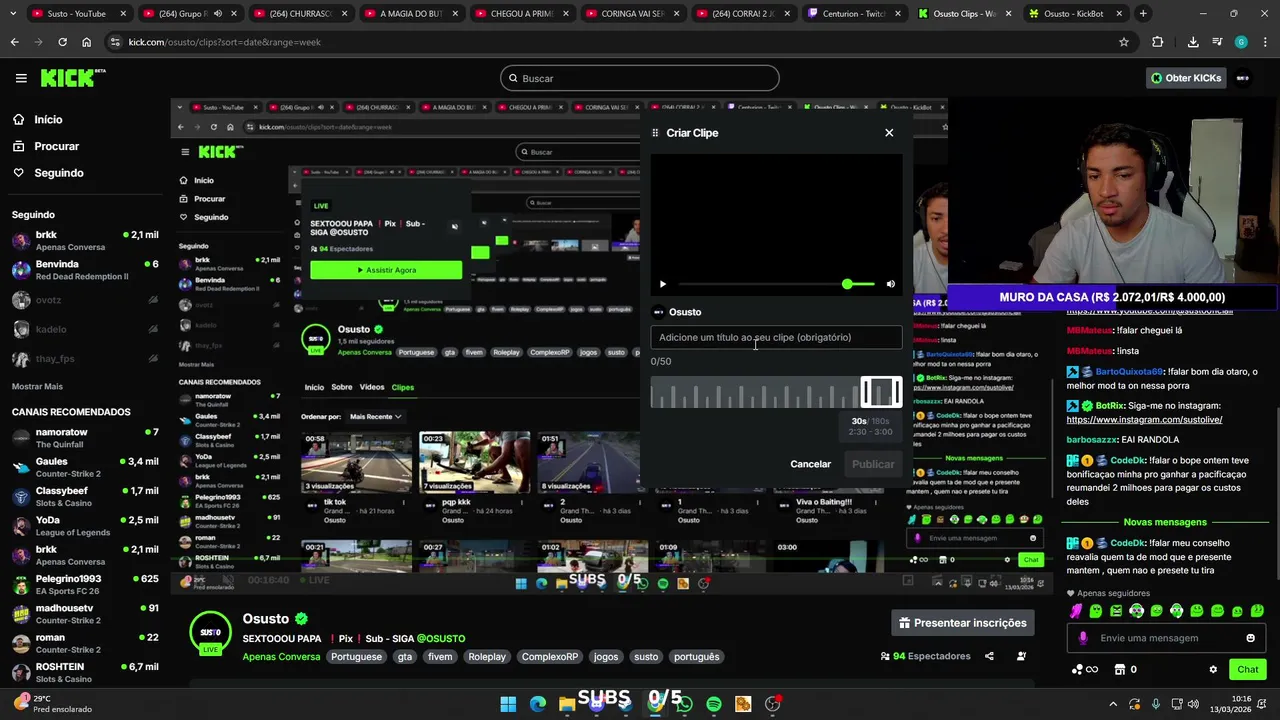
Task: Open browser downloads
Action: 1193,42
